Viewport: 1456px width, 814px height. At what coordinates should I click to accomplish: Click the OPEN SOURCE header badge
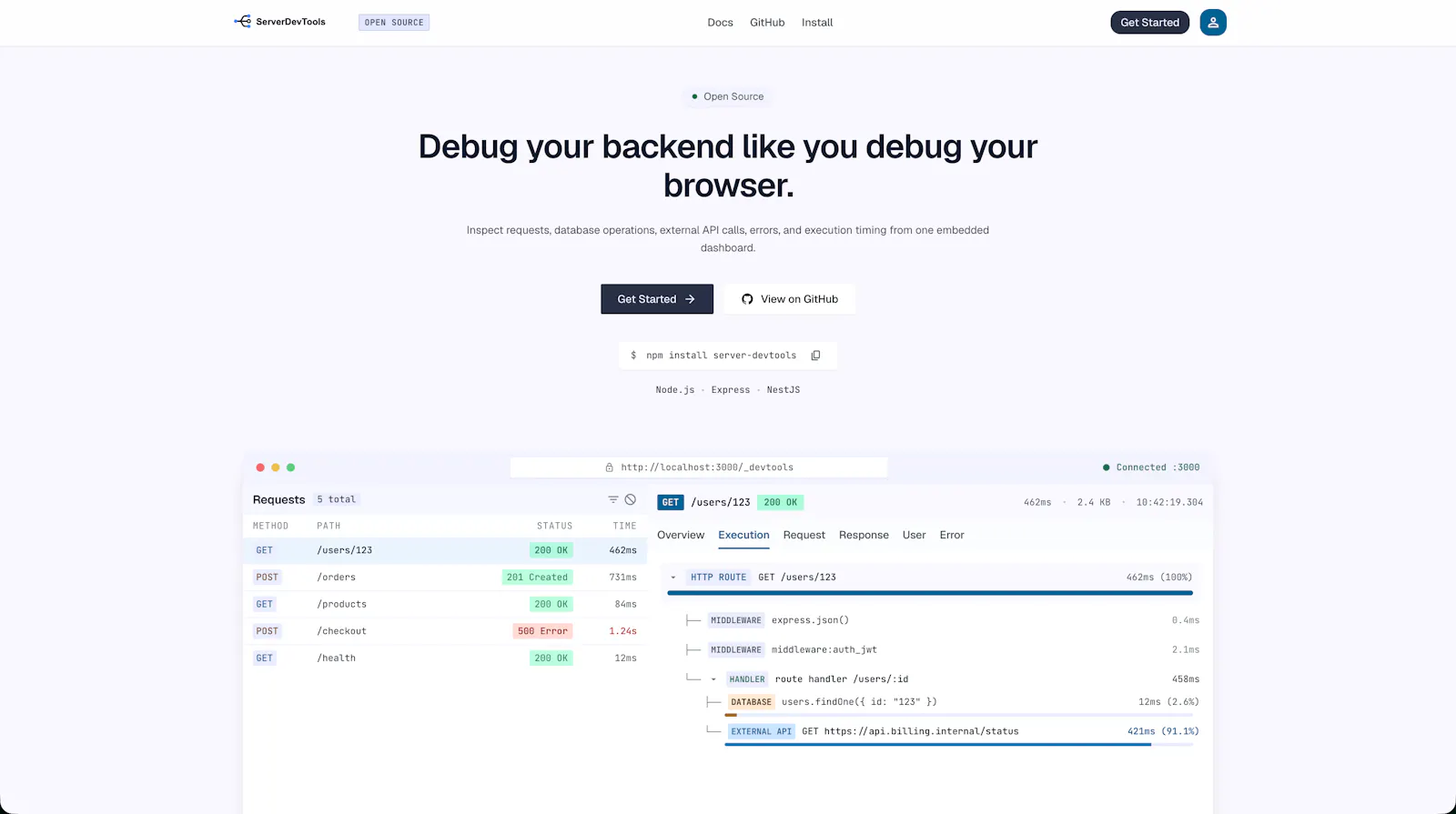click(x=394, y=23)
